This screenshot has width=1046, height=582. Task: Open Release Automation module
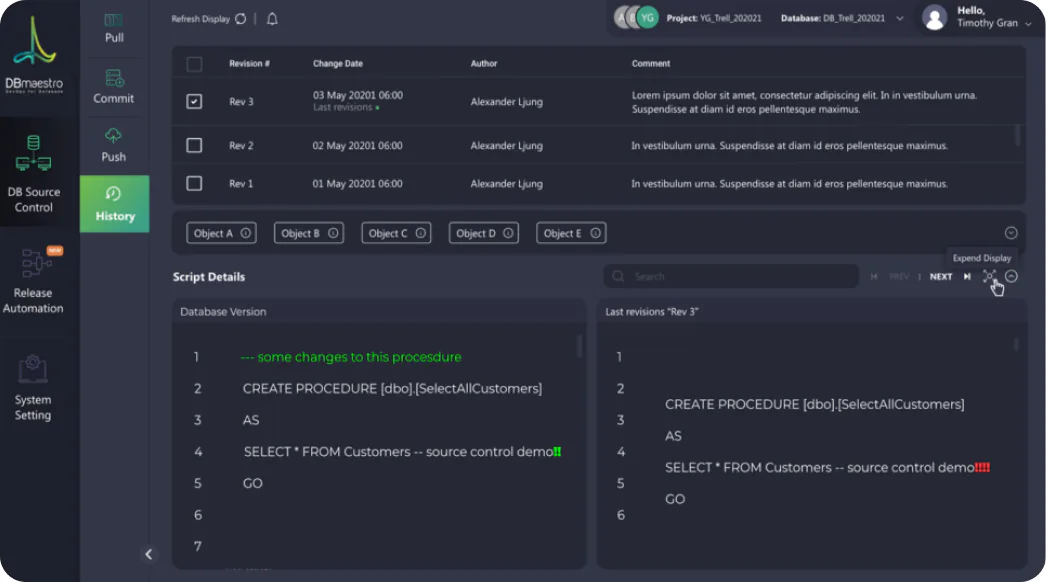[x=33, y=280]
